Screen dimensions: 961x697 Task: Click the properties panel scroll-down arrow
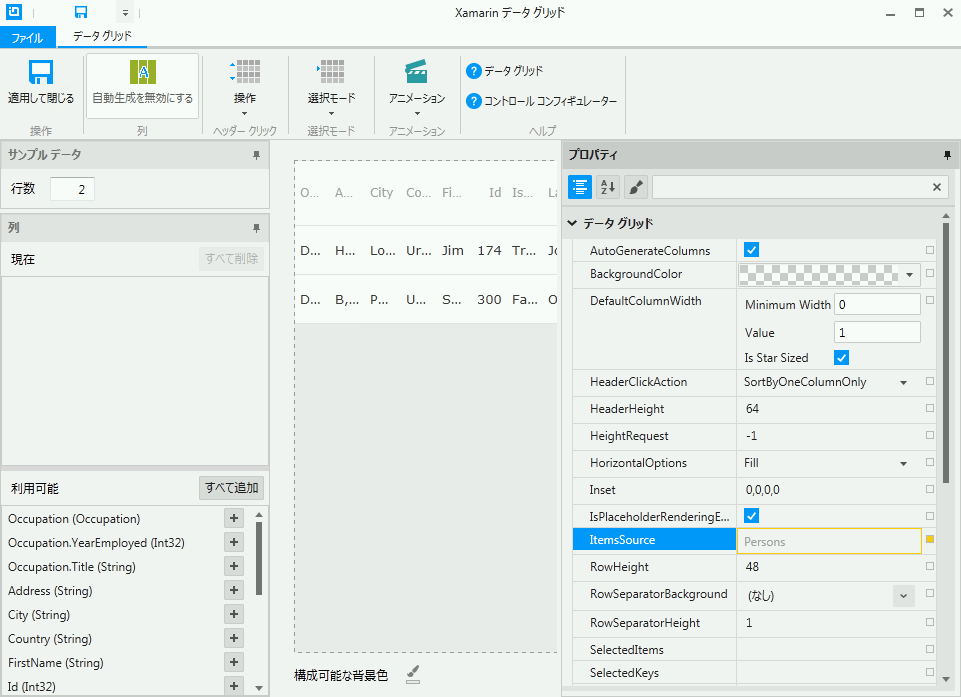coord(946,679)
